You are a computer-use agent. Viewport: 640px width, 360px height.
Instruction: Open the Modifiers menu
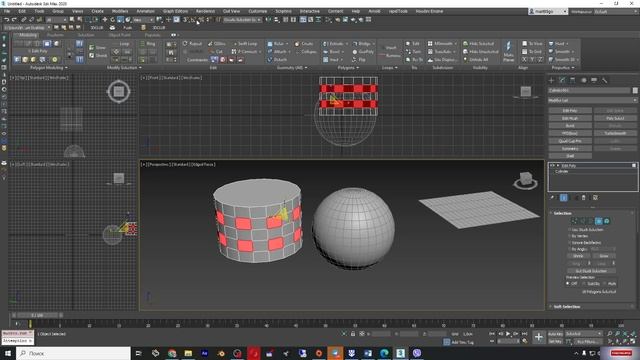[120, 11]
